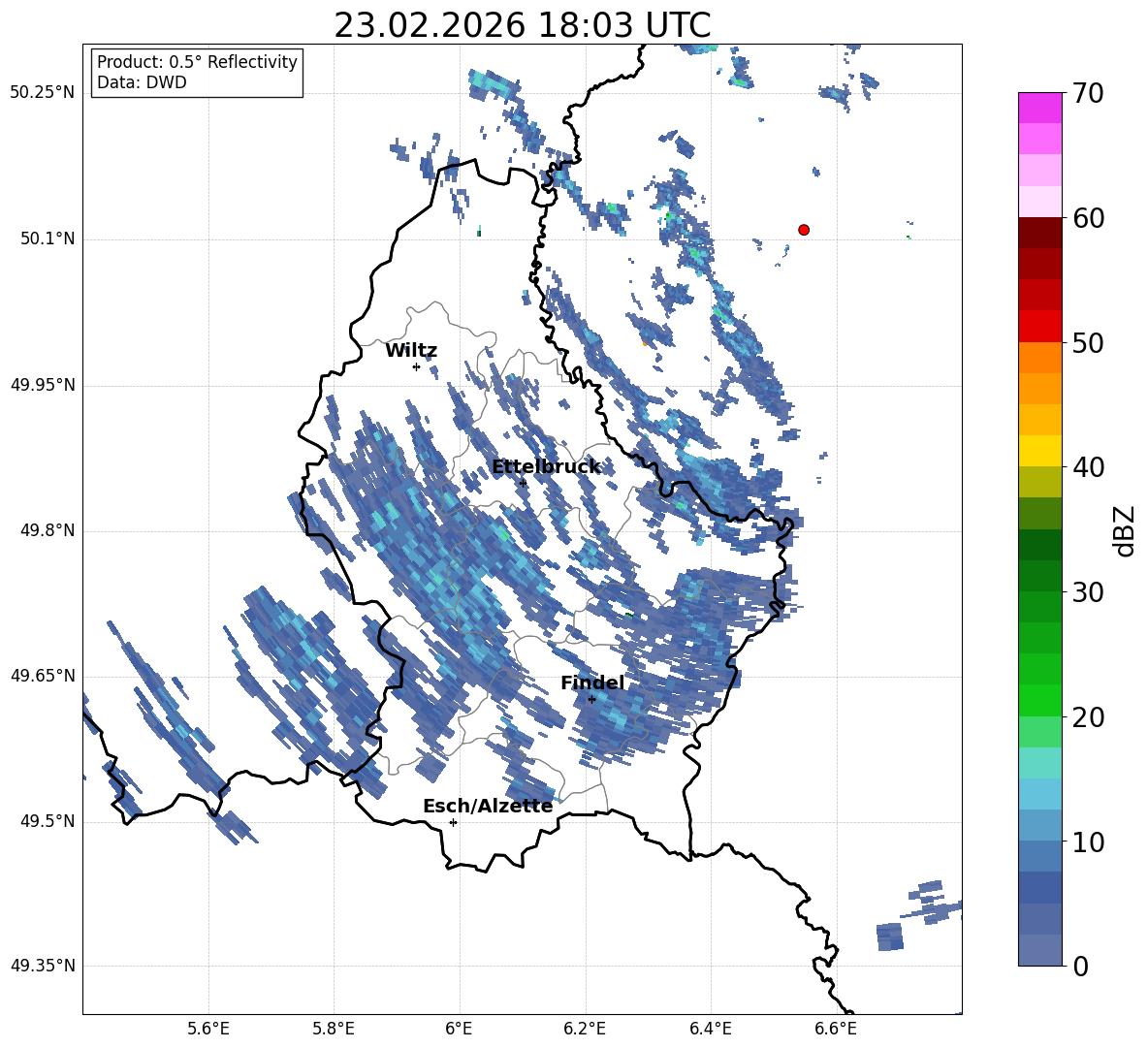
Task: Click the timestamp title 23.02.2026 18:03 UTC
Action: tap(522, 25)
